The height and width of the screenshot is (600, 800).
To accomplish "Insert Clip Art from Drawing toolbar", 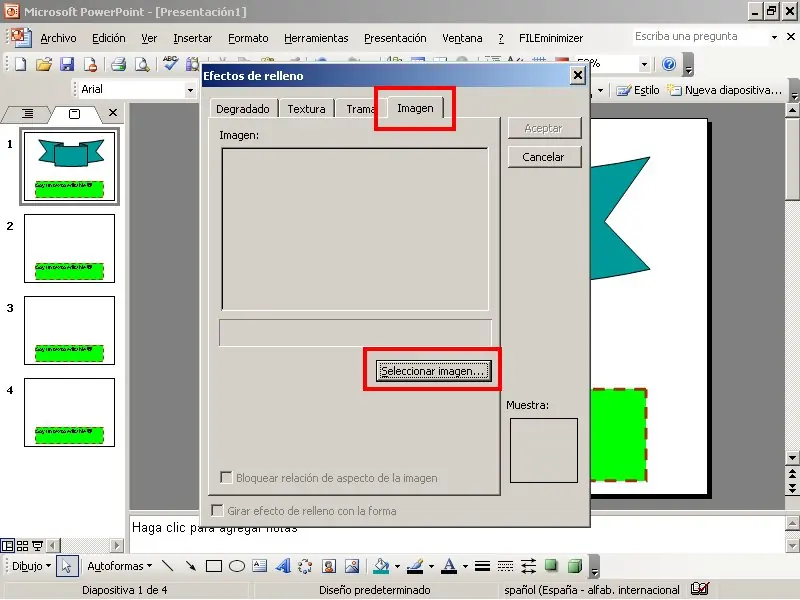I will [x=329, y=566].
